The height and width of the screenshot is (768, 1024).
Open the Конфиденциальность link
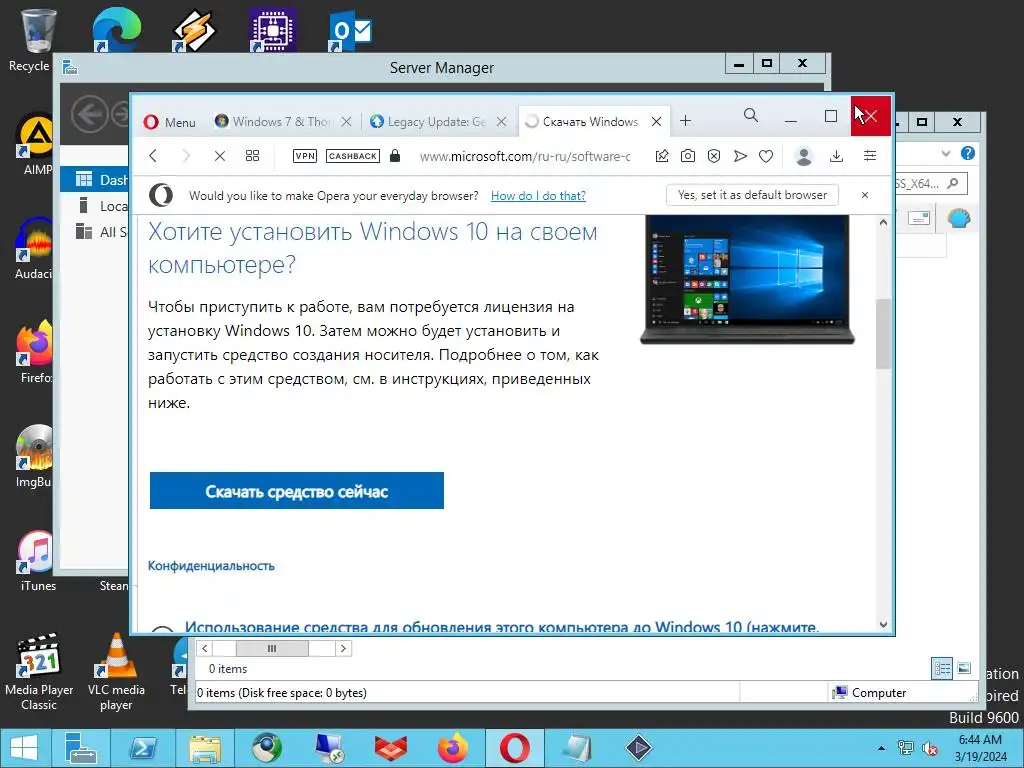pyautogui.click(x=211, y=566)
